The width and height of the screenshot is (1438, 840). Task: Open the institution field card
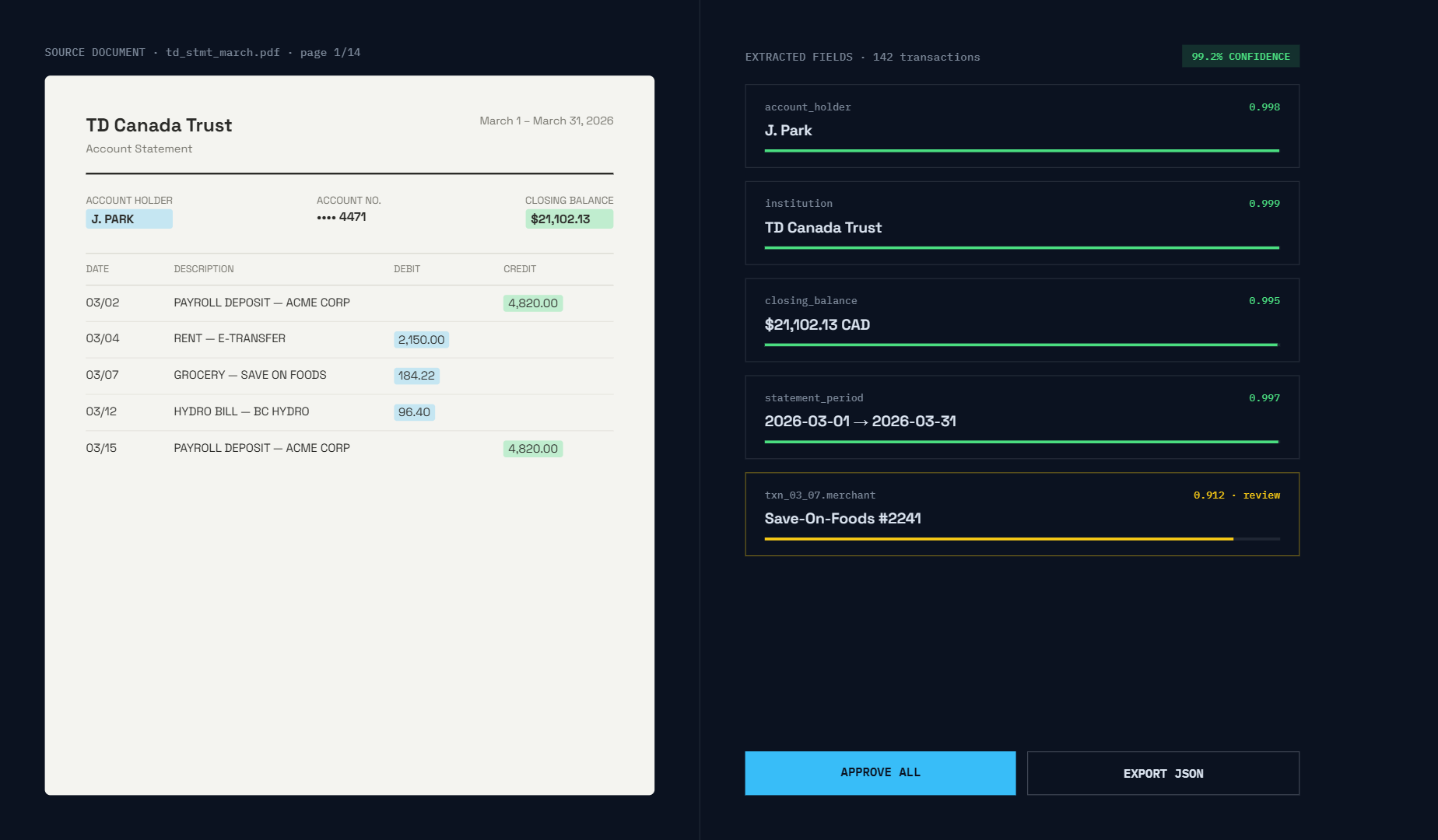(1022, 223)
